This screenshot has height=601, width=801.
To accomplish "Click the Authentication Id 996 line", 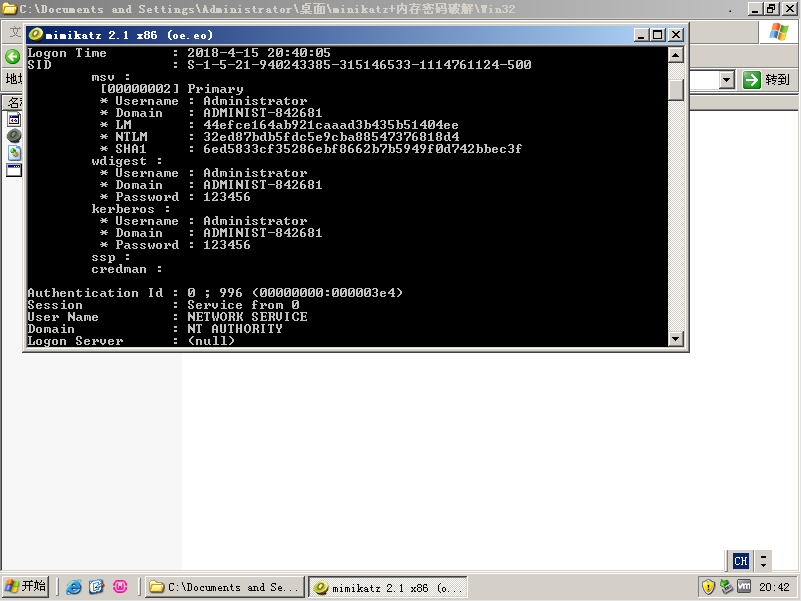I will tap(215, 293).
